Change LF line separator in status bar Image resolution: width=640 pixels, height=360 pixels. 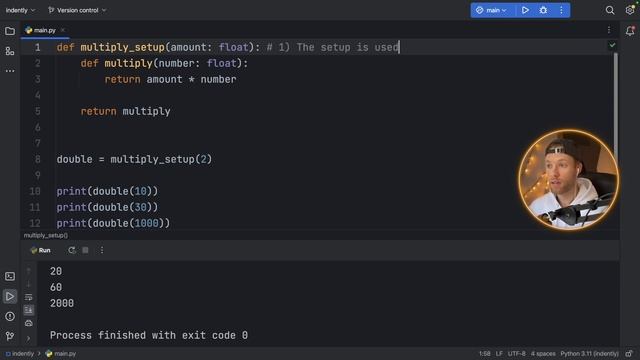[x=499, y=354]
